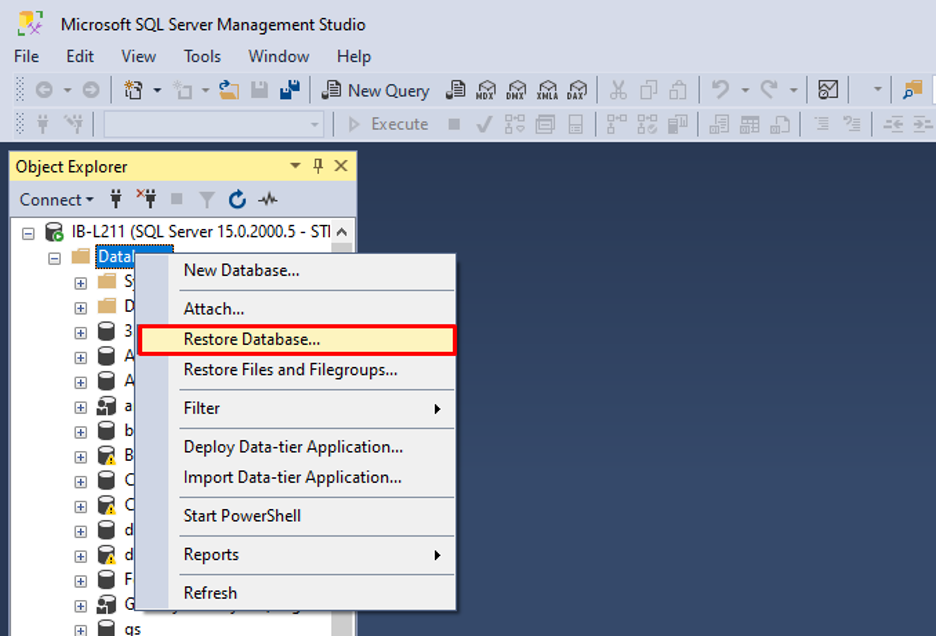Screen dimensions: 936x636
Task: Select Restore Files and Filegroups entry
Action: (x=296, y=370)
